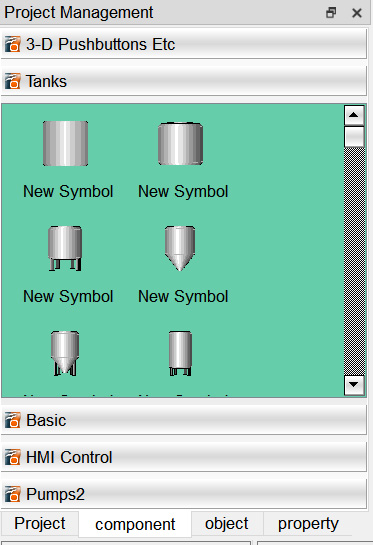Open the Pumps2 component category

(x=184, y=494)
